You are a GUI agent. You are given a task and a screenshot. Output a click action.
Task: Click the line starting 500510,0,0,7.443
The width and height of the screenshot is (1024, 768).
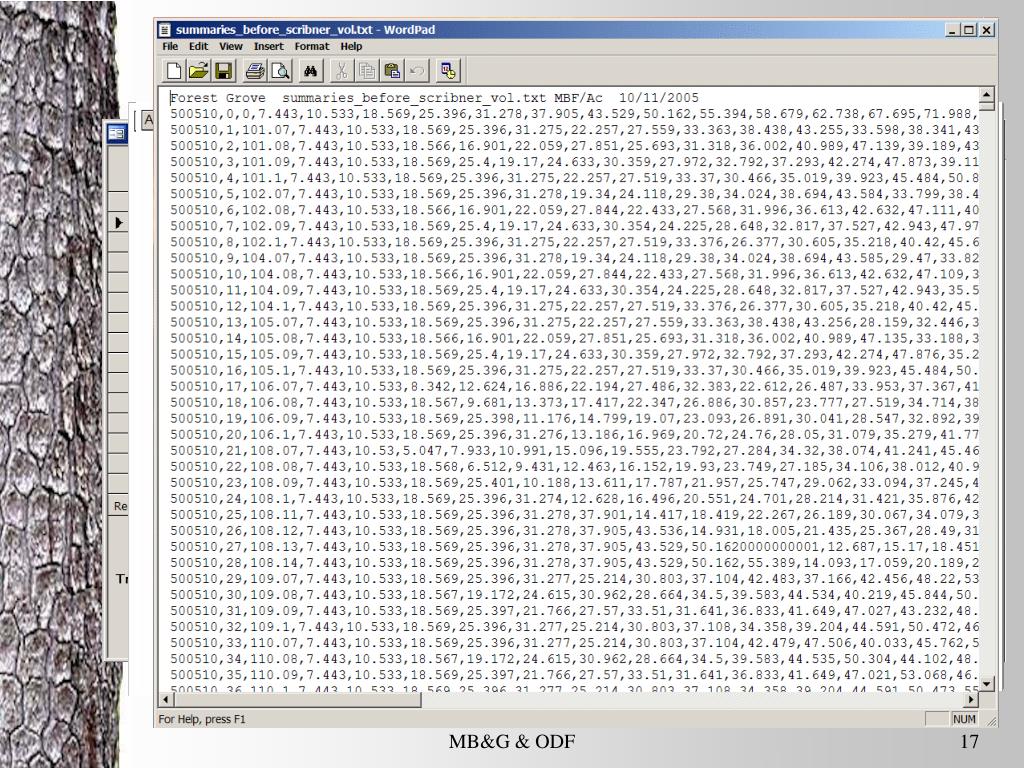(574, 114)
